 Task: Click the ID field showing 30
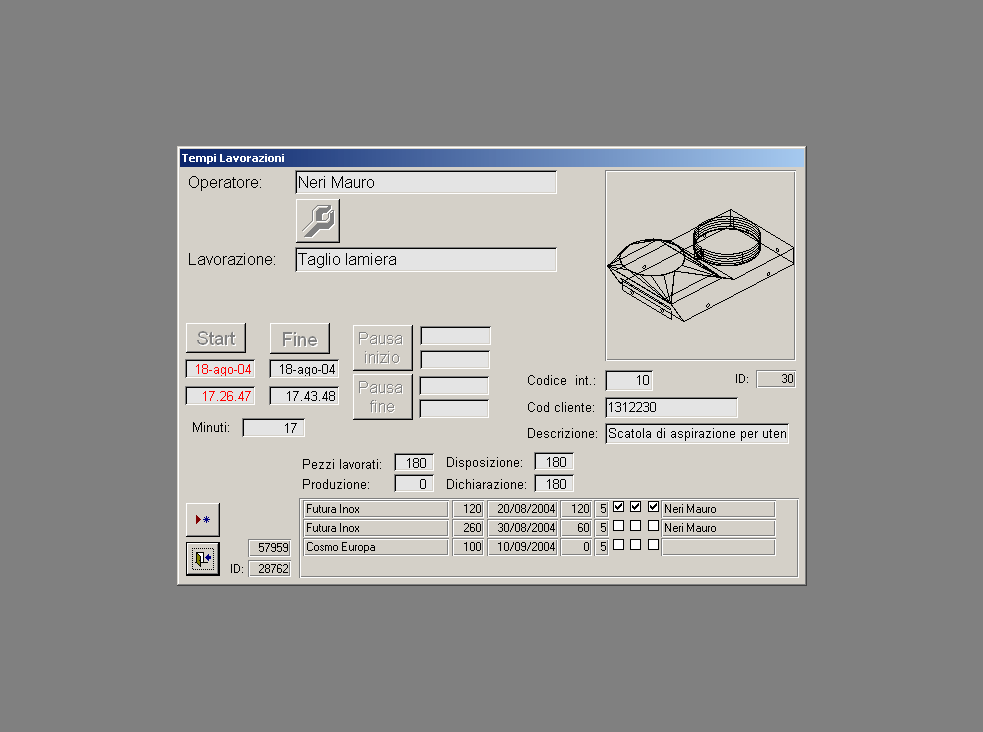(776, 379)
